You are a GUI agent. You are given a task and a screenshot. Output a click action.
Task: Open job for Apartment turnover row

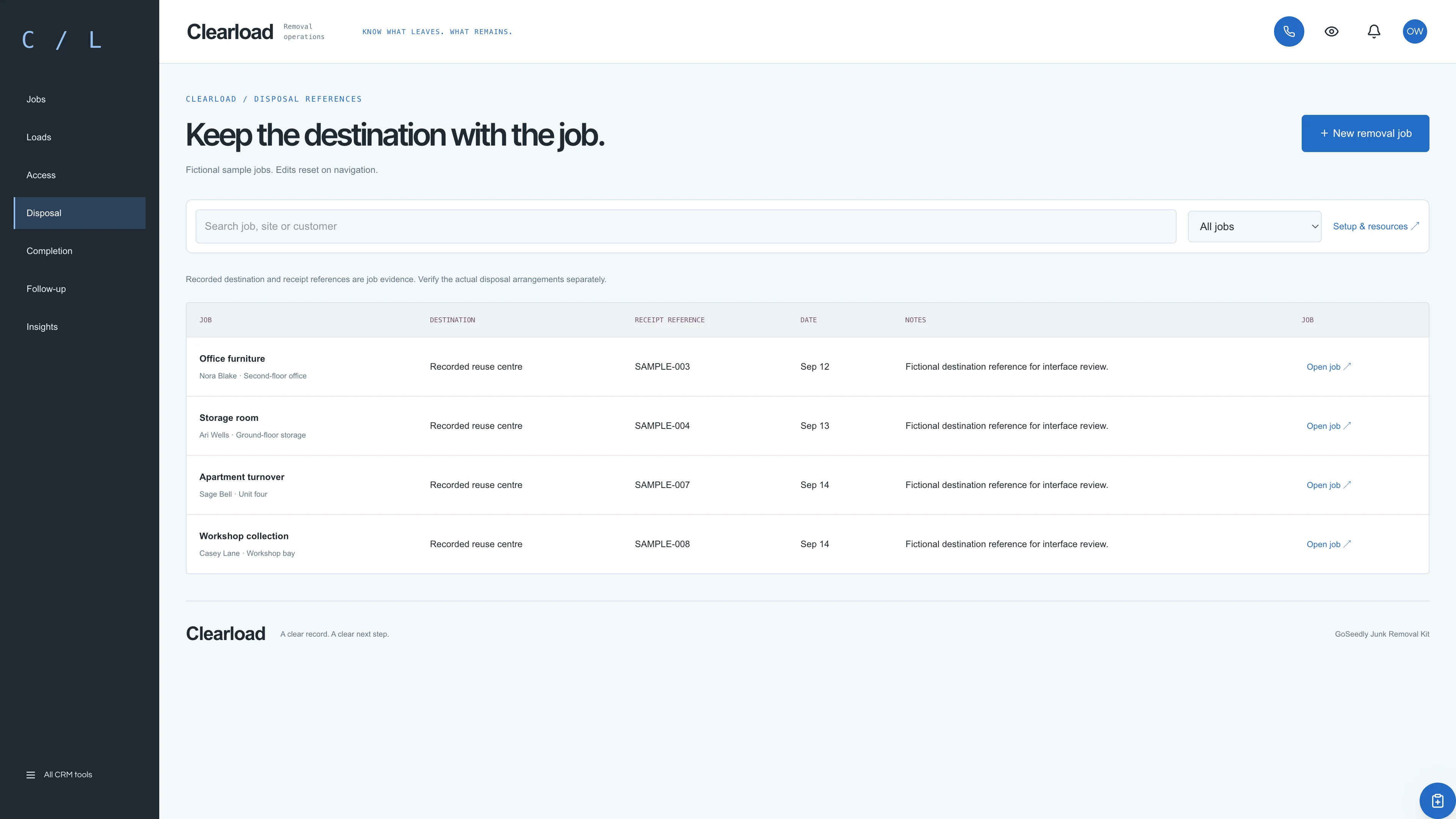(1328, 485)
